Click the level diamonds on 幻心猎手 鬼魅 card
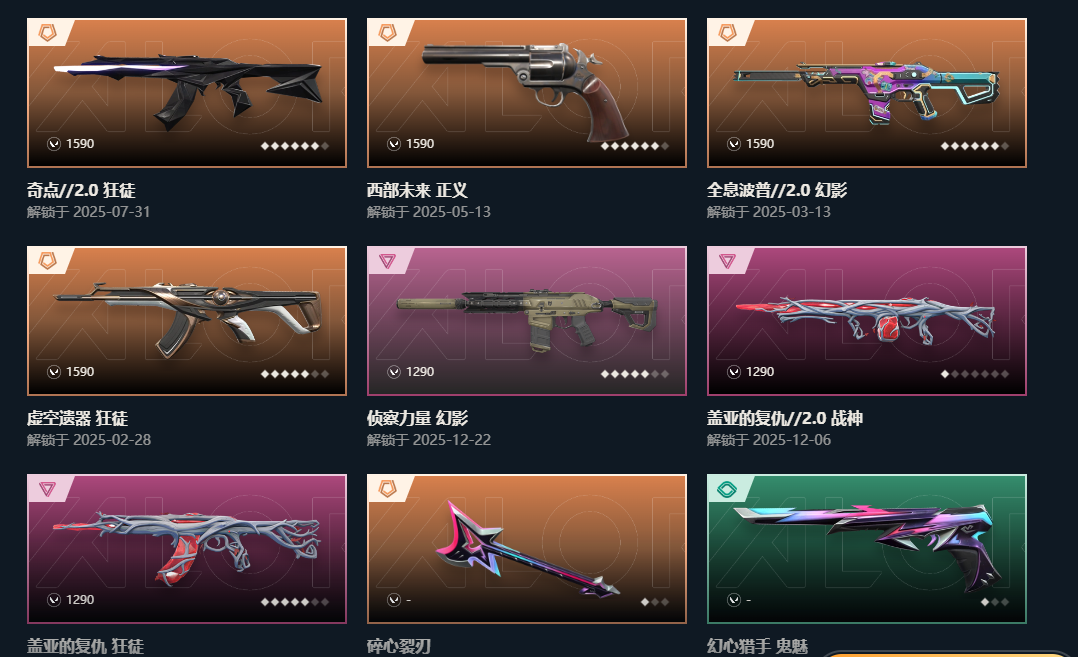 point(995,602)
